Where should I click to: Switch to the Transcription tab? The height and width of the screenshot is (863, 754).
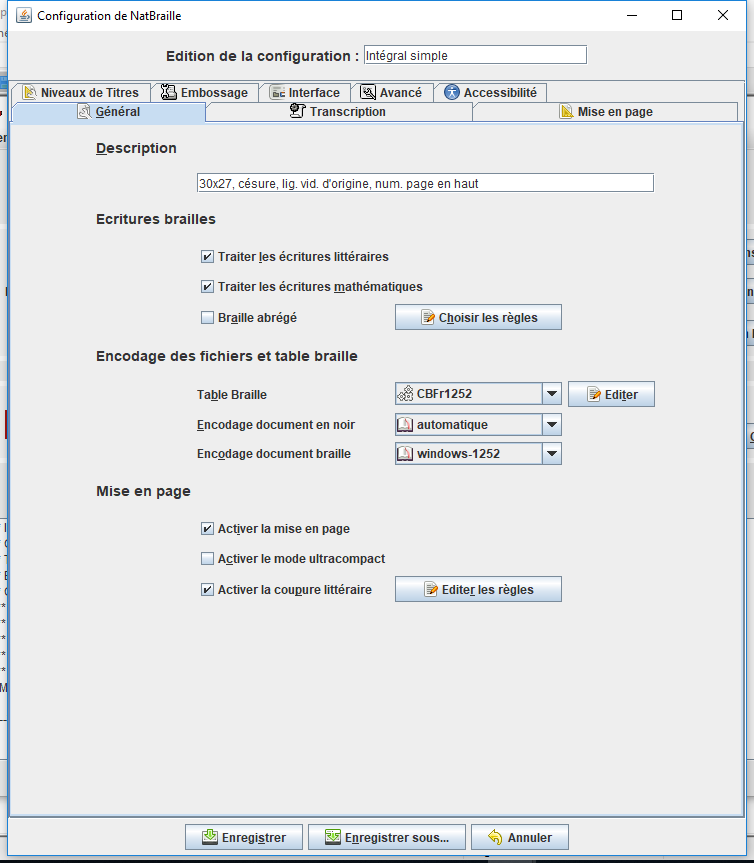338,112
